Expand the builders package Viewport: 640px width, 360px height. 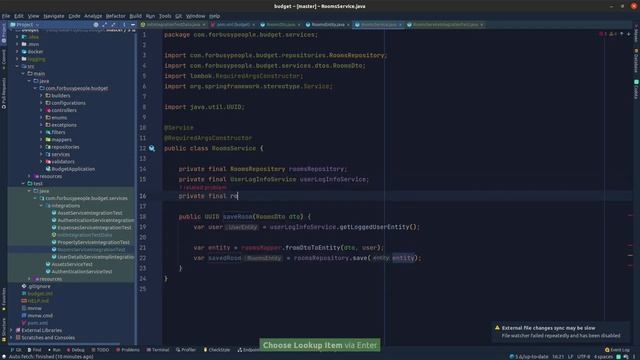(41, 96)
